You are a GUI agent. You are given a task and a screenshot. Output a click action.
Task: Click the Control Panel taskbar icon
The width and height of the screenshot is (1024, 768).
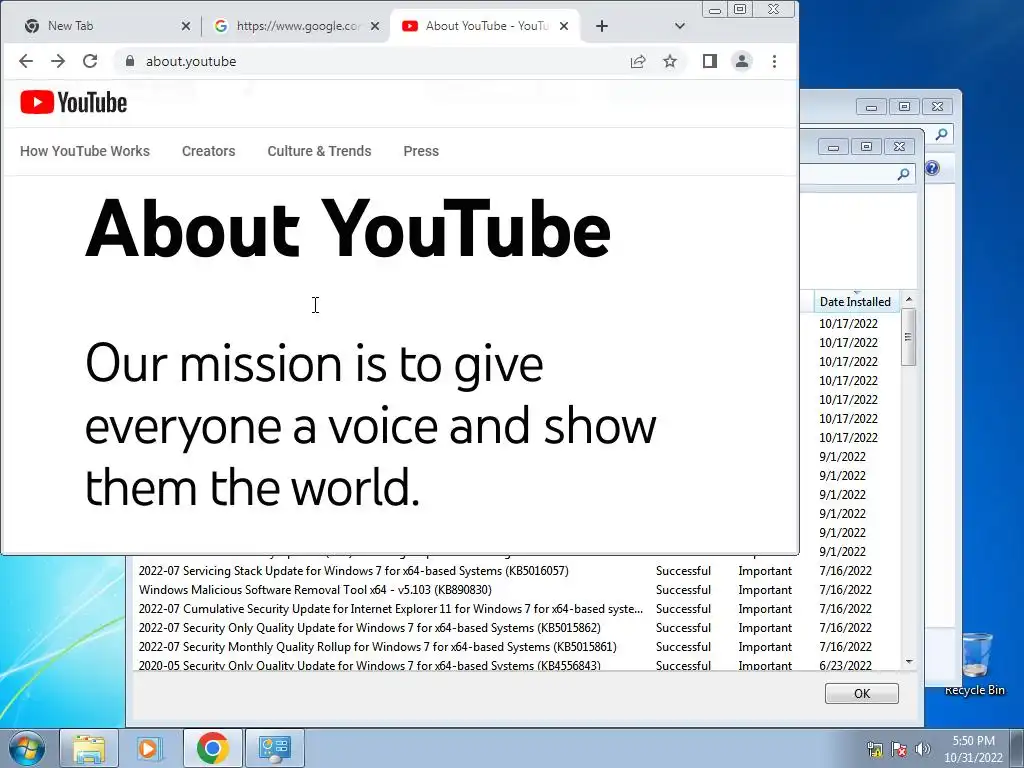pos(274,748)
